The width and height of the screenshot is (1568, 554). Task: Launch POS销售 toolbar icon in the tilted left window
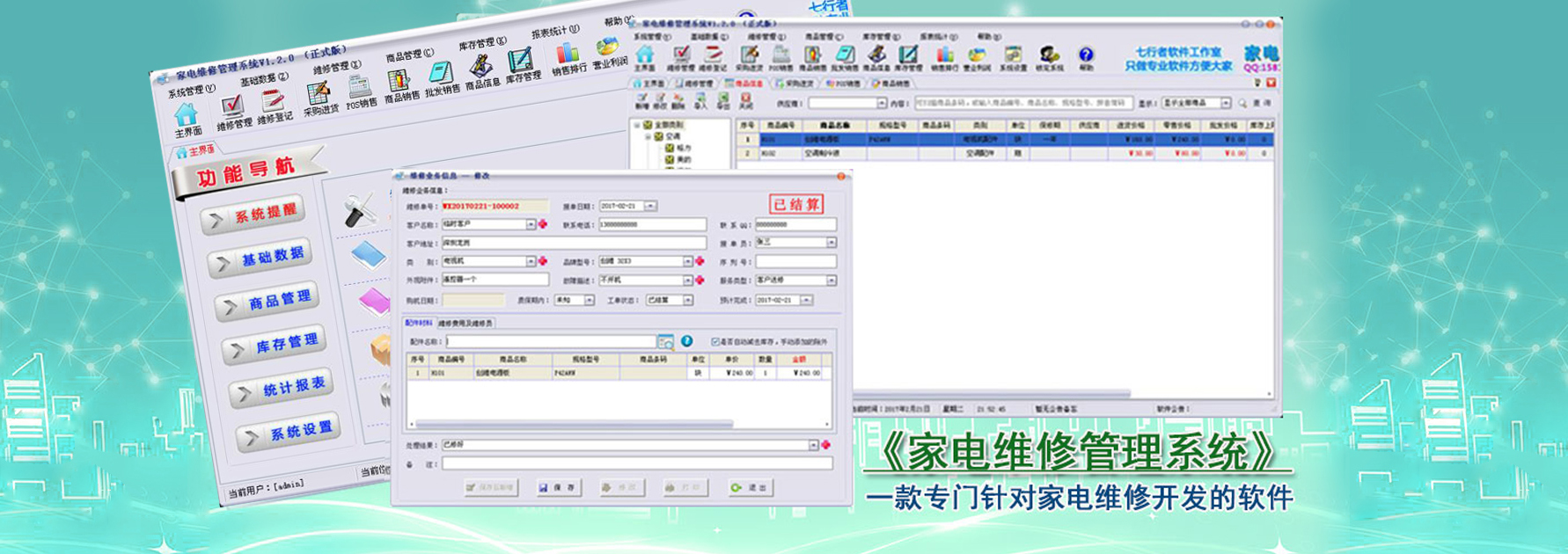pos(359,85)
